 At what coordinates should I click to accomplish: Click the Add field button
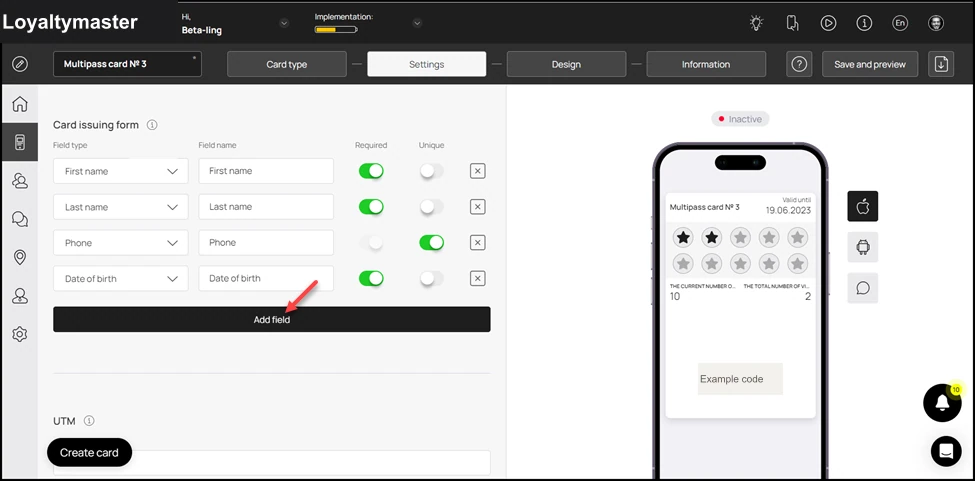[272, 319]
